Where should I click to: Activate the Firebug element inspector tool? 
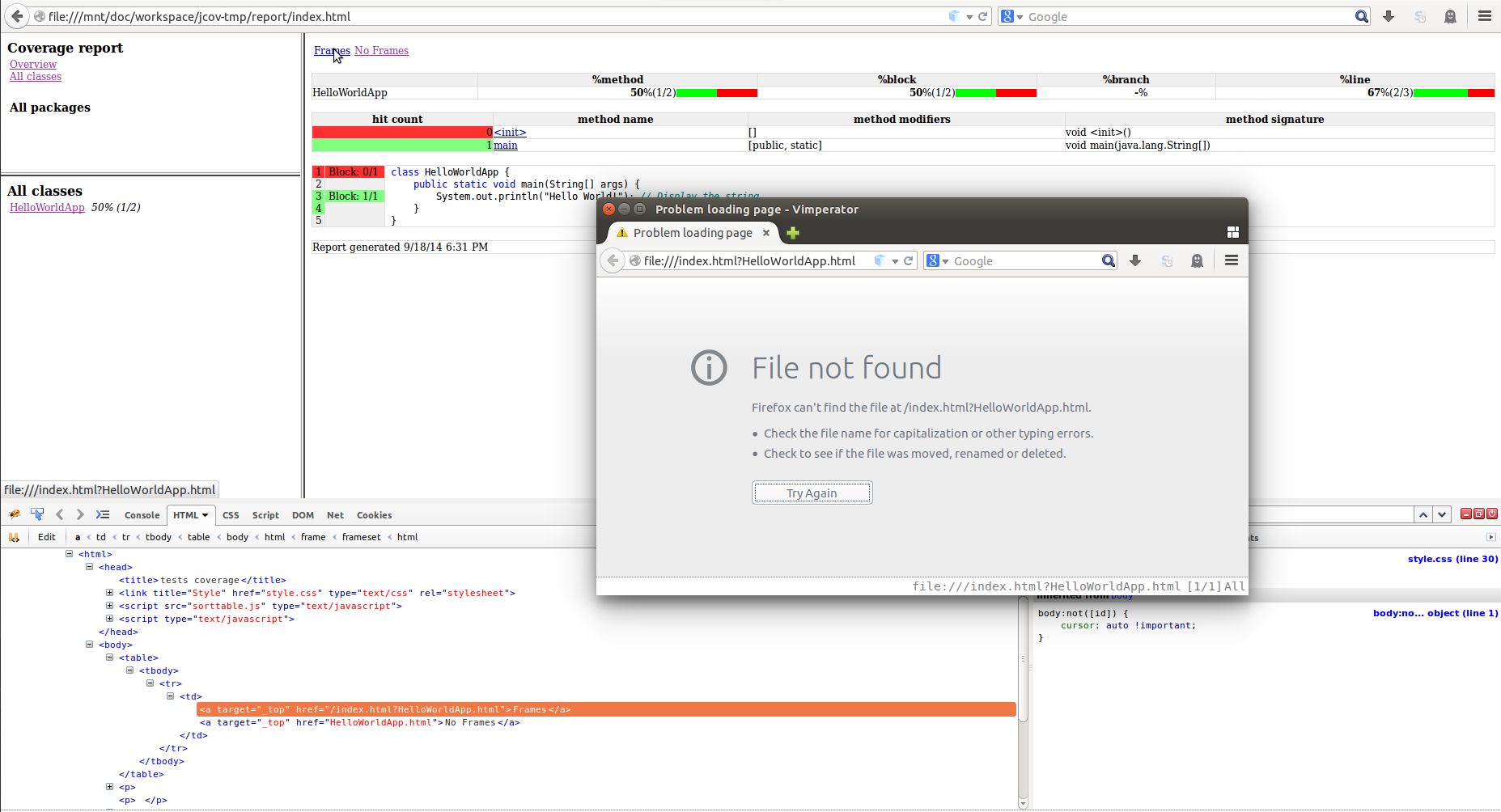coord(37,514)
